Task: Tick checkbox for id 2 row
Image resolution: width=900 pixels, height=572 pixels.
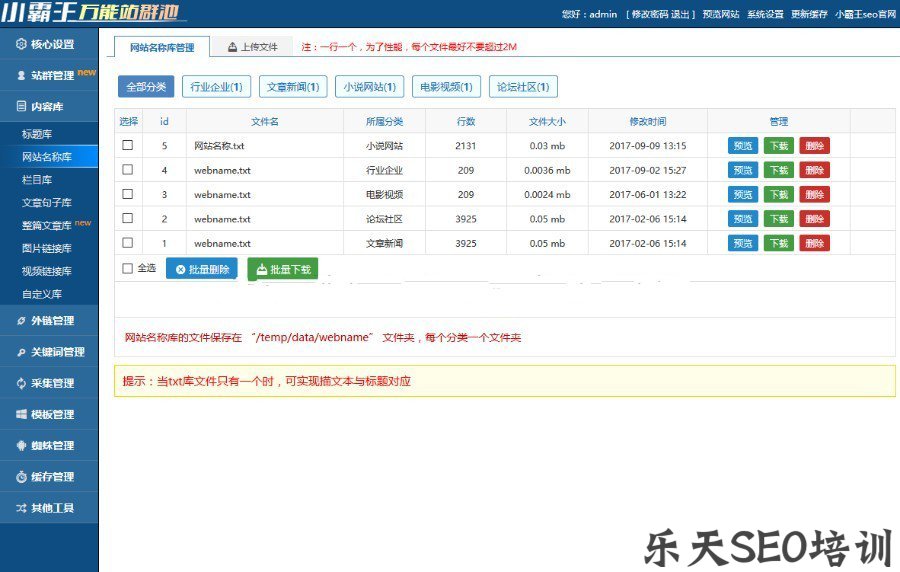Action: pos(127,219)
